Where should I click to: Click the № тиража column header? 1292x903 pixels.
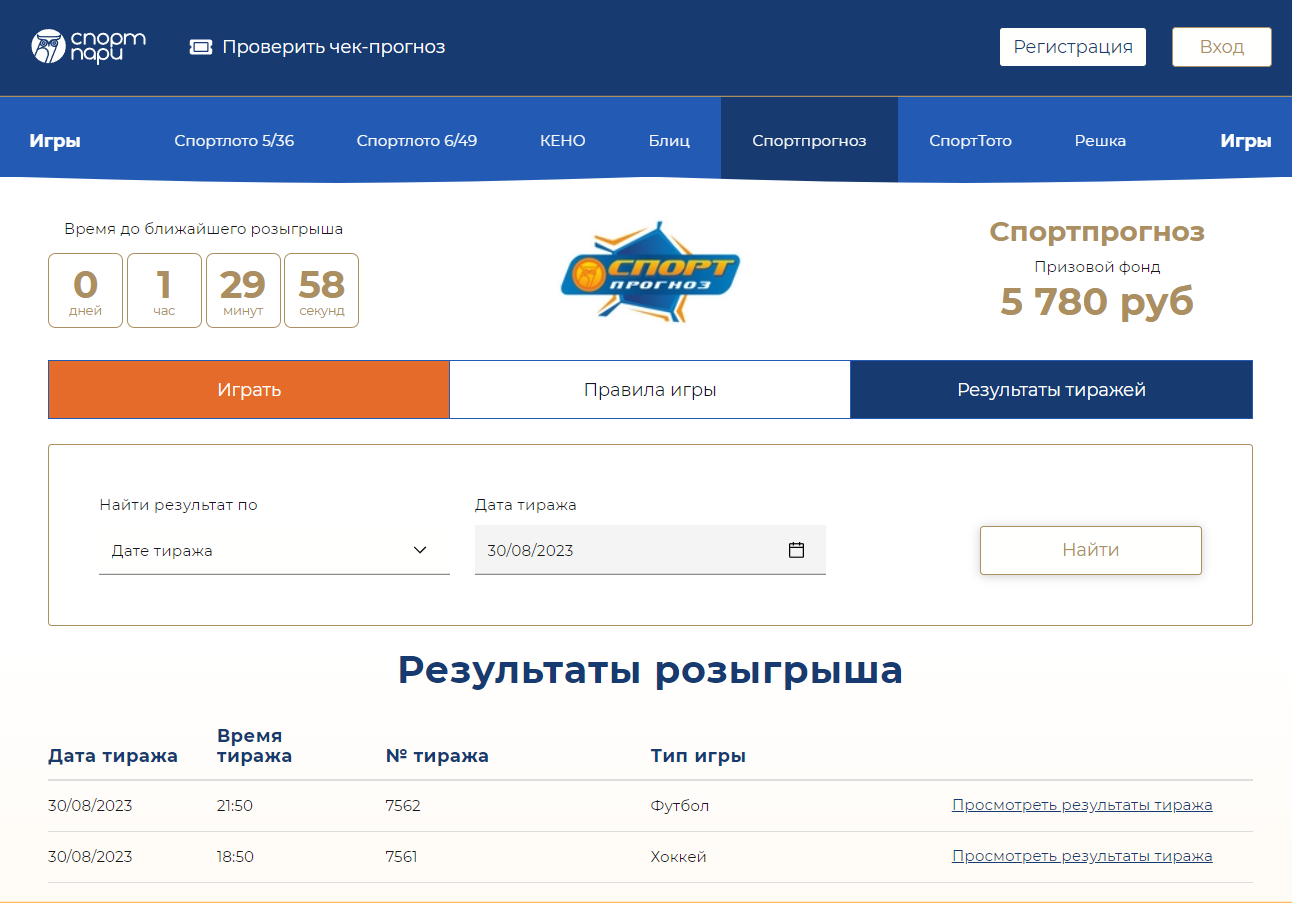pos(437,756)
